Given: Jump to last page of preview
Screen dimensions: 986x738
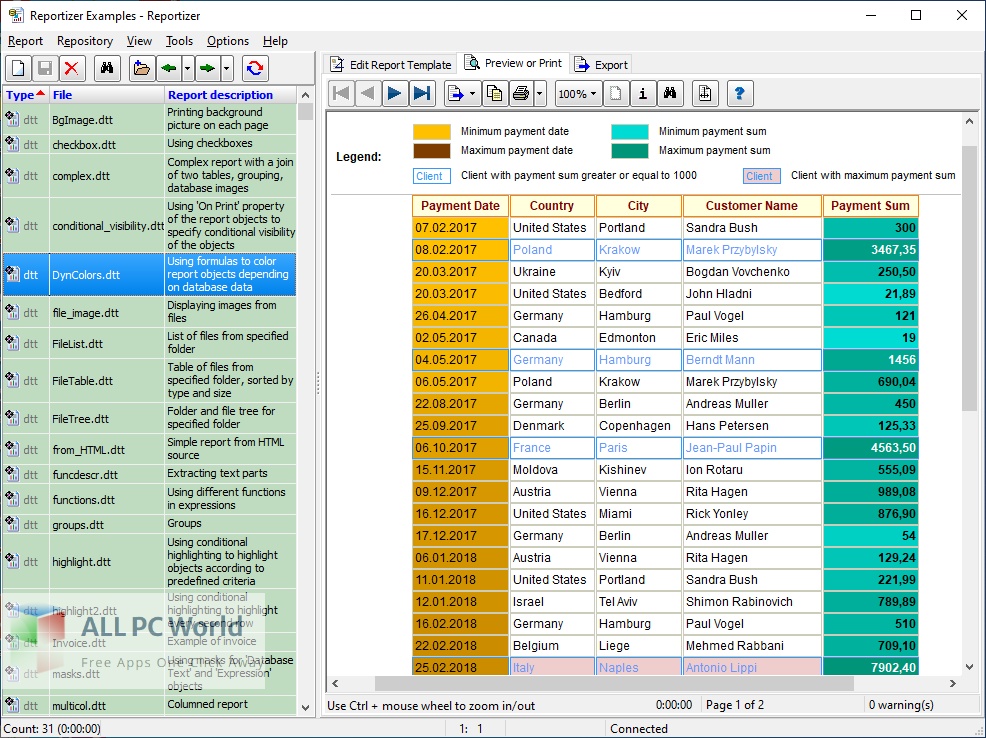Looking at the screenshot, I should [422, 94].
